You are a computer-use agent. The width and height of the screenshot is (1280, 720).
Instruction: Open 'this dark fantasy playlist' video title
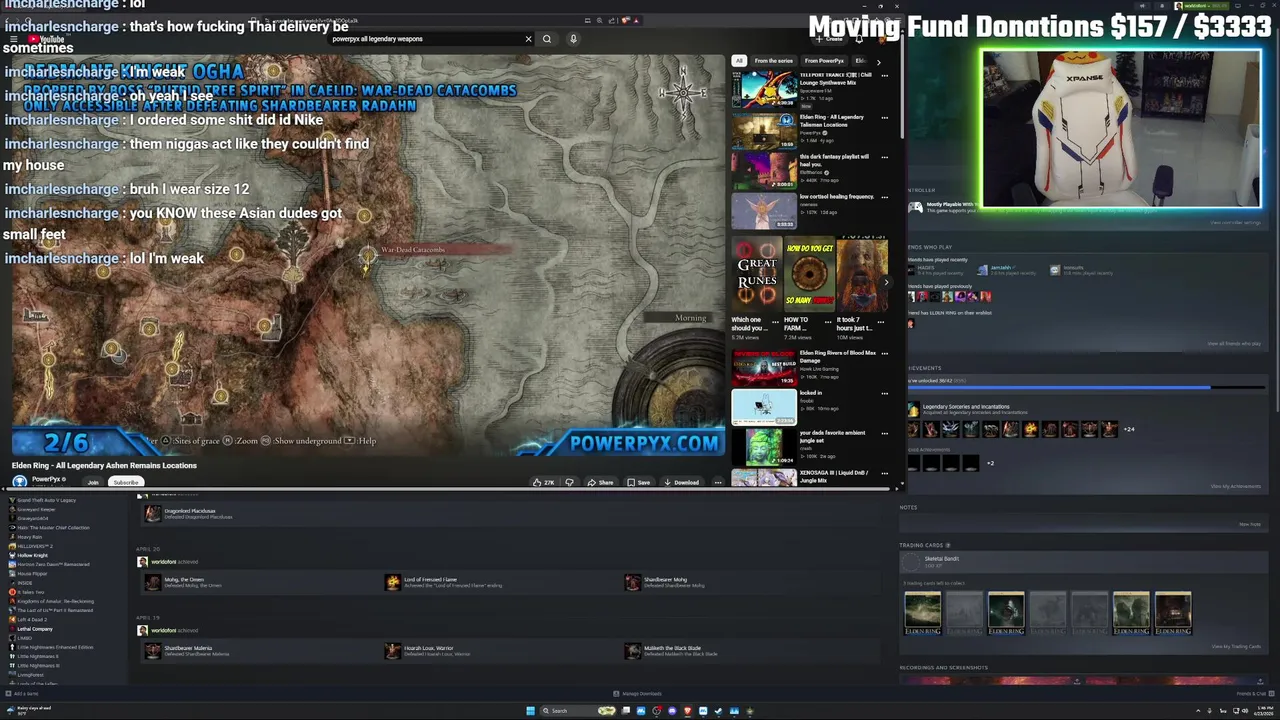(834, 161)
